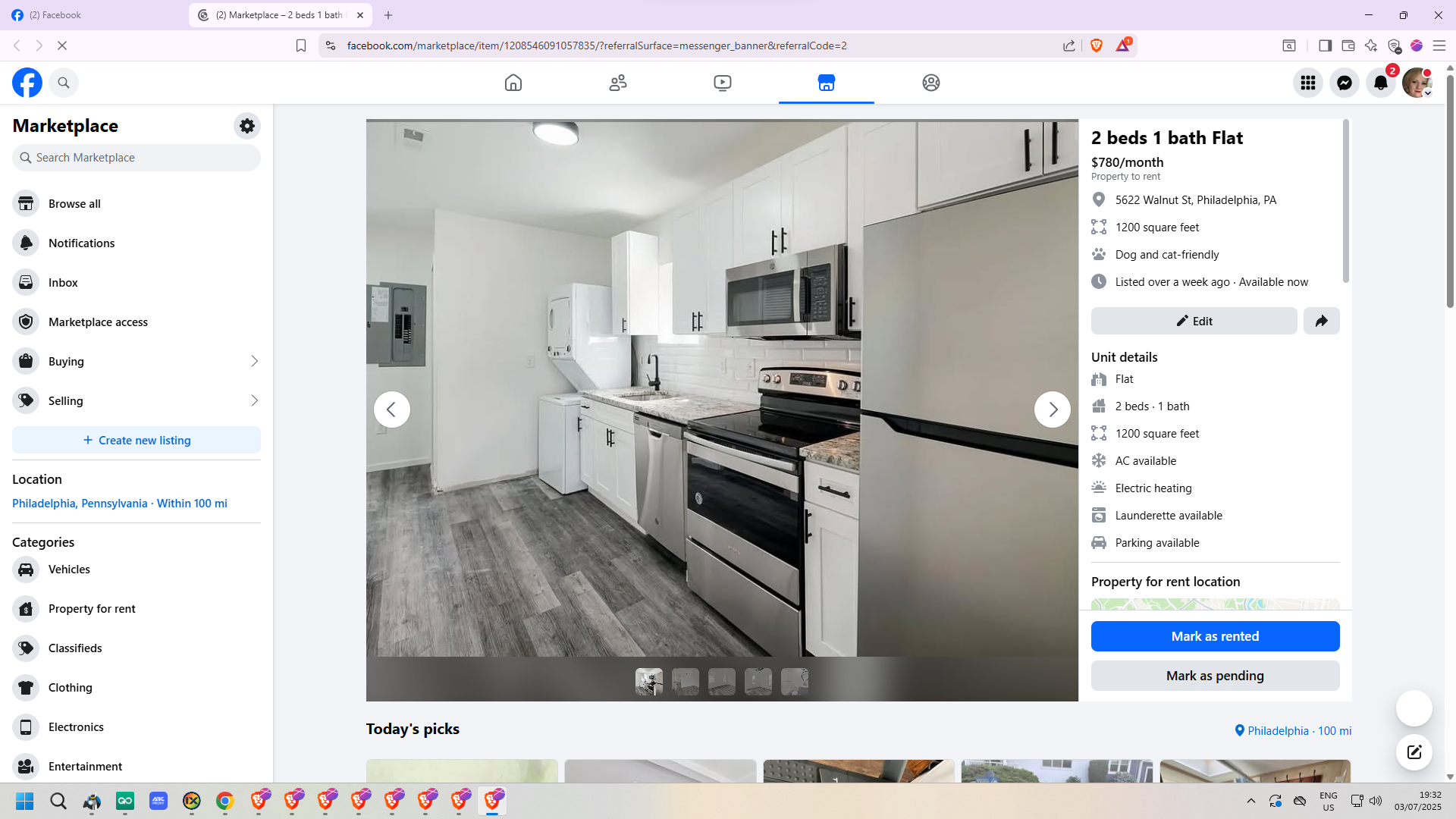Click listing details panel scrollbar
The height and width of the screenshot is (819, 1456).
pos(1346,201)
